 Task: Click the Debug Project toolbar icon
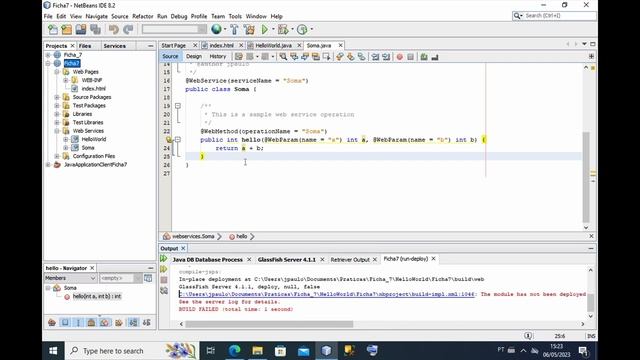point(282,29)
